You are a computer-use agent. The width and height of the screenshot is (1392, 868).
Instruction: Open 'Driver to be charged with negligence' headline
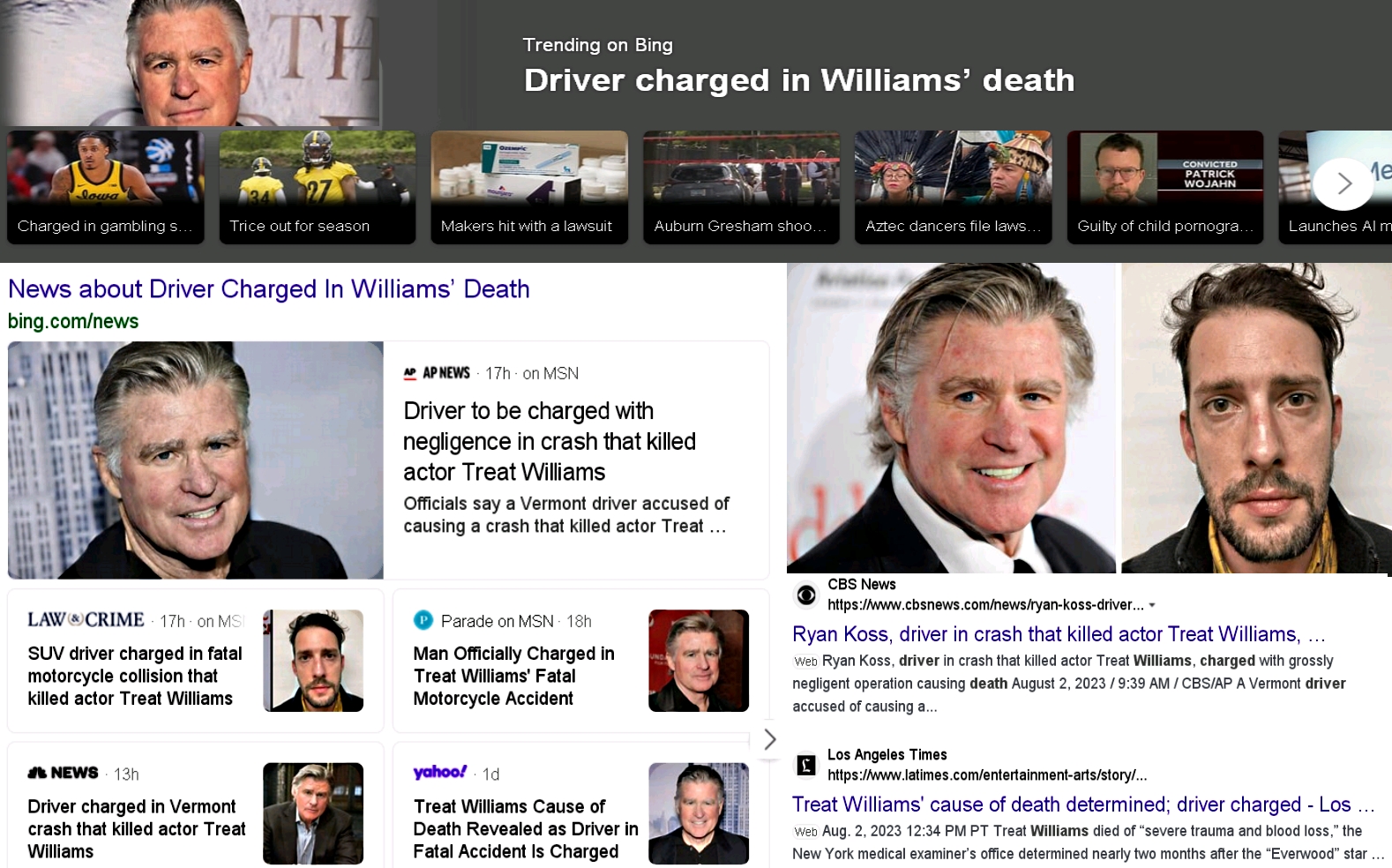pos(550,441)
